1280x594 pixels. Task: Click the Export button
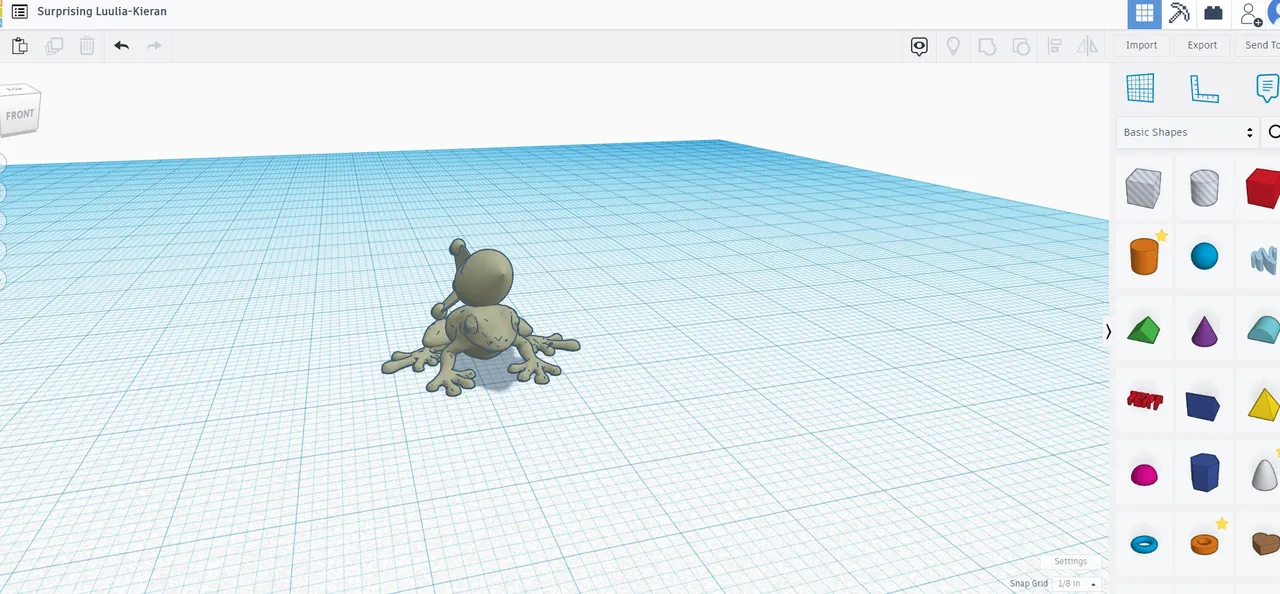pyautogui.click(x=1202, y=45)
